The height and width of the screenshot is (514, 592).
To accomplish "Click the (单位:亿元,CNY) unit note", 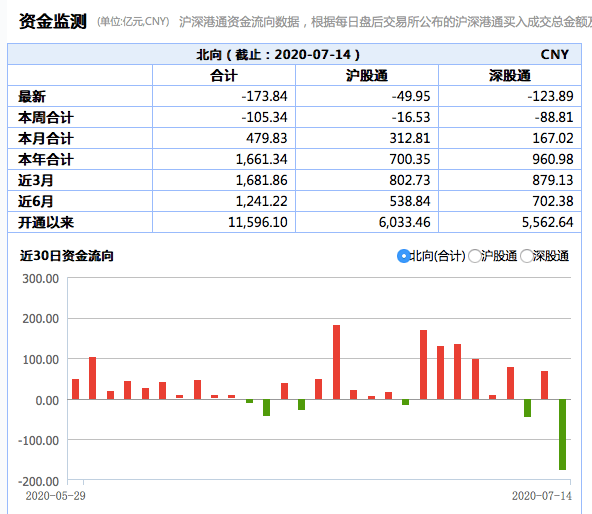I will point(133,22).
